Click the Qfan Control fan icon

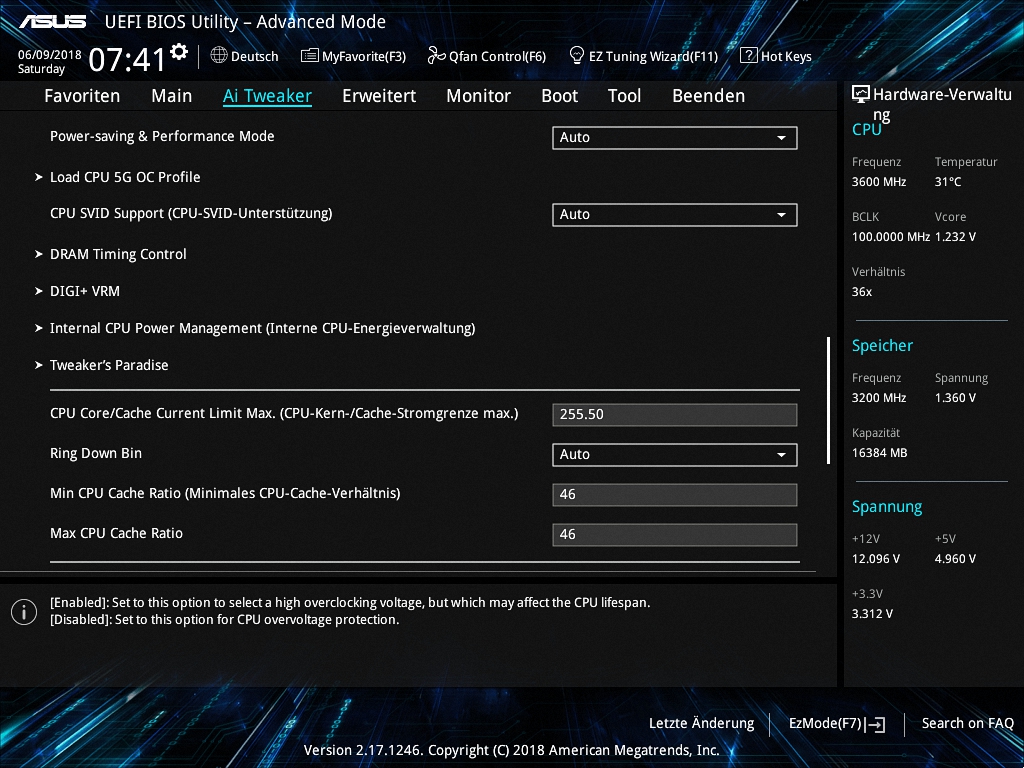click(x=436, y=56)
